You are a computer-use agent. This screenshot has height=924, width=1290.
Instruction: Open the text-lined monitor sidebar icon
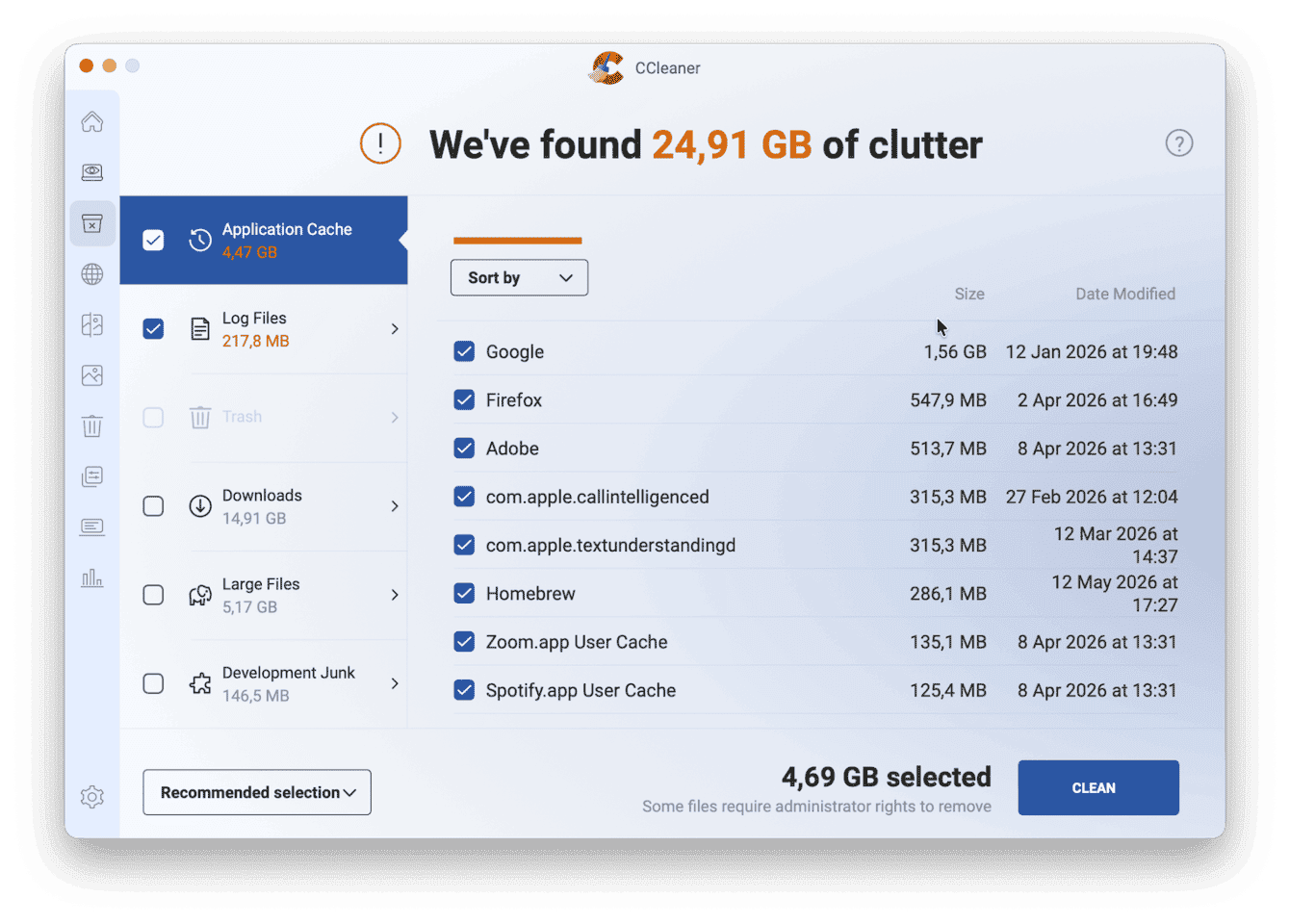92,526
